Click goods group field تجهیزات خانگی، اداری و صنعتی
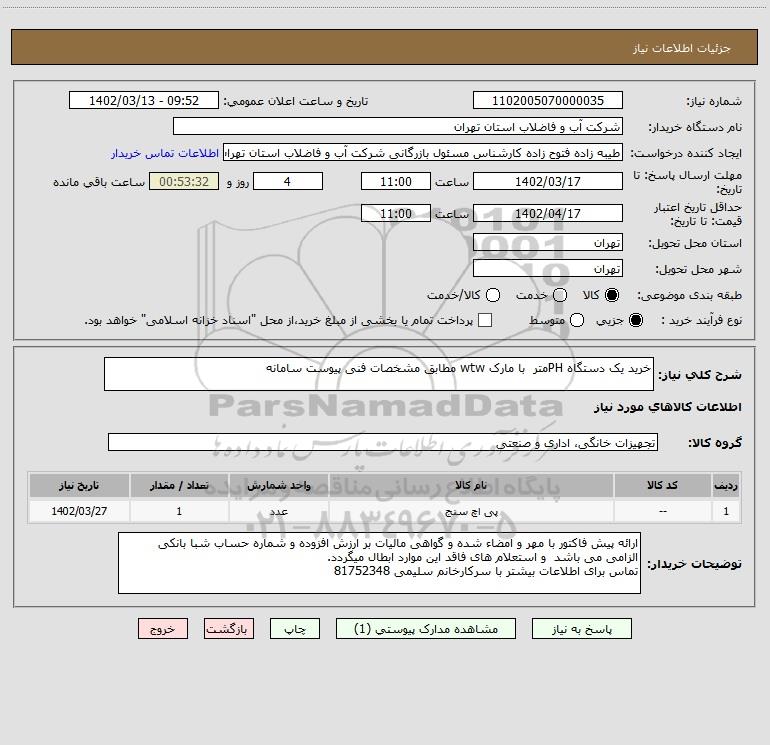This screenshot has width=770, height=745. [x=383, y=442]
